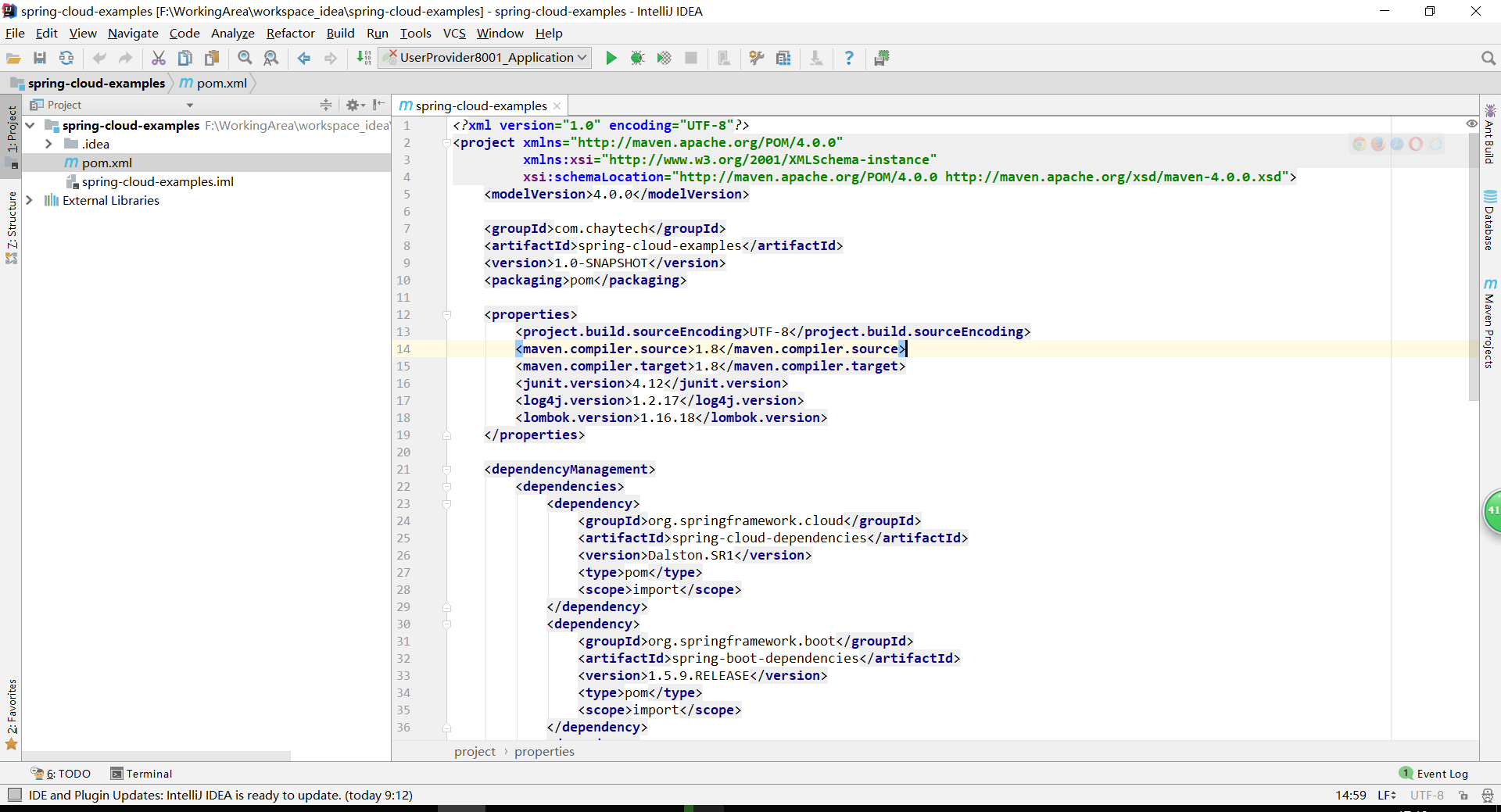
Task: Toggle tool window bars icon in status bar
Action: coord(14,795)
